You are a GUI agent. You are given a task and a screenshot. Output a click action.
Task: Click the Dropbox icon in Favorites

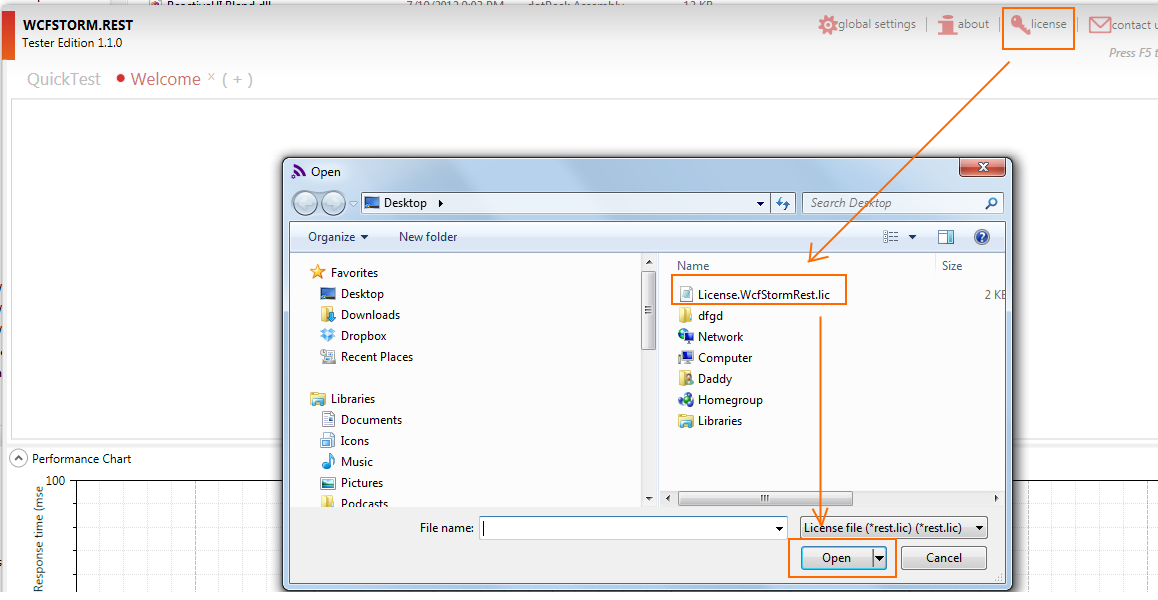click(328, 335)
